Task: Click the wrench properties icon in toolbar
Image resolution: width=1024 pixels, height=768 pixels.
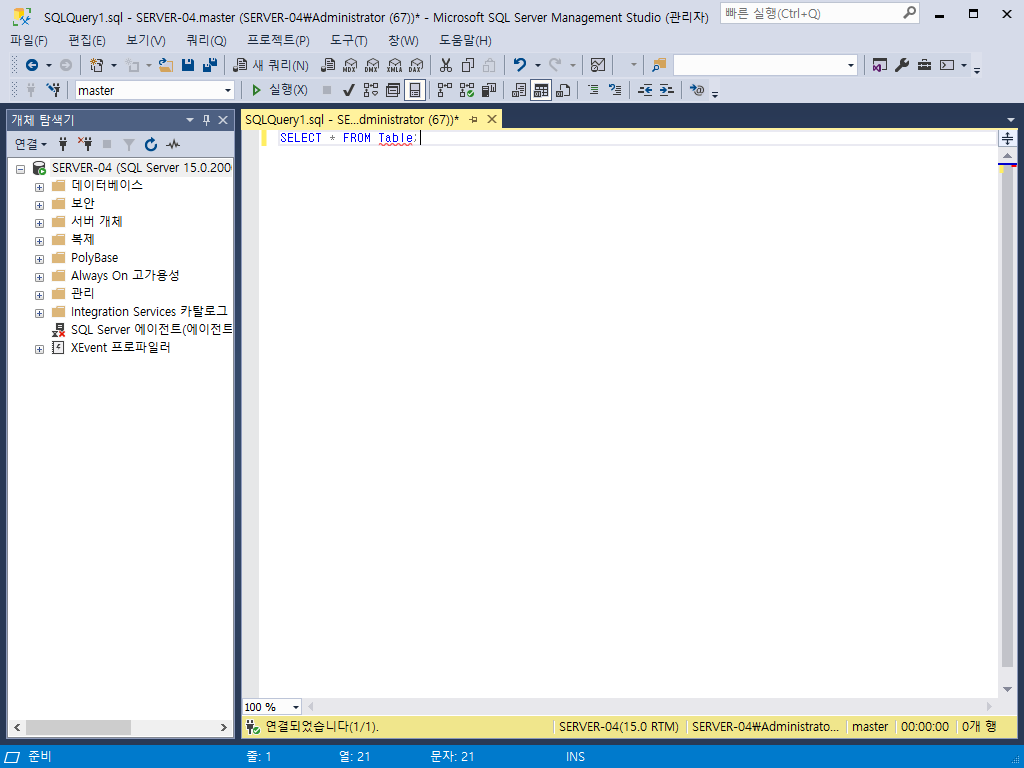Action: tap(902, 65)
